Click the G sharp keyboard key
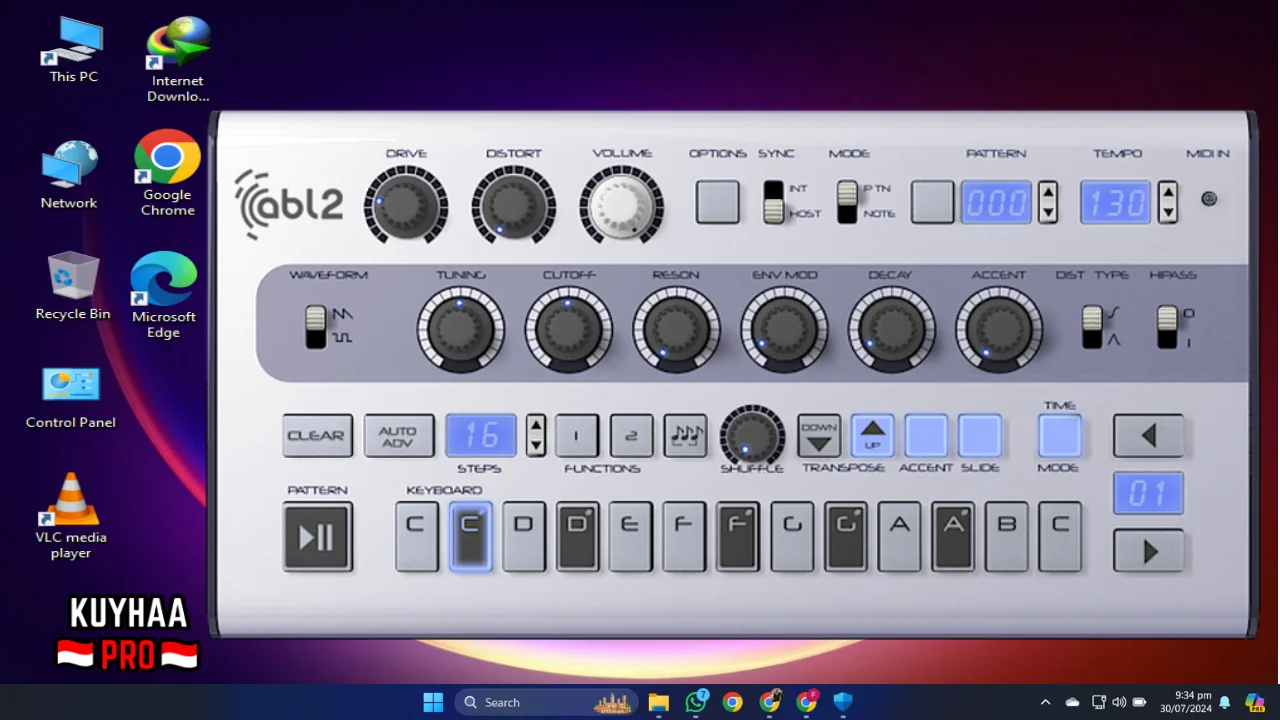This screenshot has width=1280, height=720. pyautogui.click(x=846, y=537)
